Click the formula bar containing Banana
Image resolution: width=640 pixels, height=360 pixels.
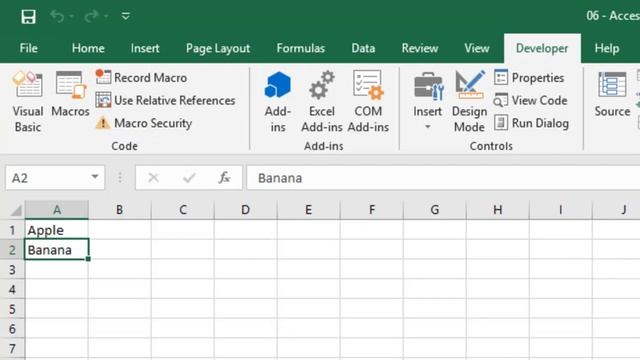coord(443,178)
